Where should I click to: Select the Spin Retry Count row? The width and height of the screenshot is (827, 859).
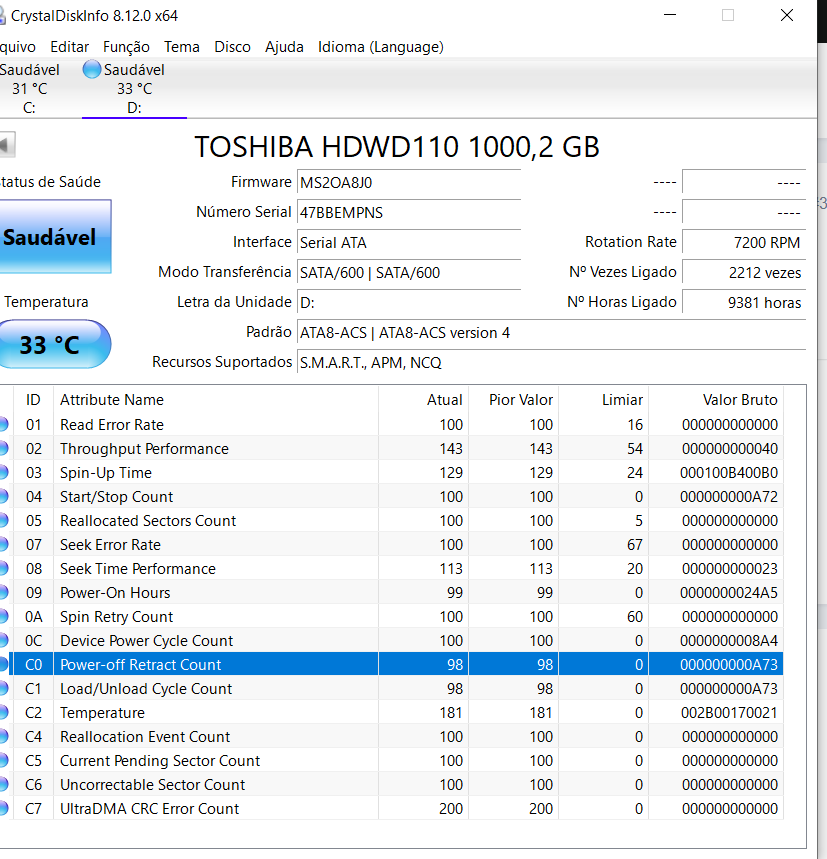[x=392, y=617]
